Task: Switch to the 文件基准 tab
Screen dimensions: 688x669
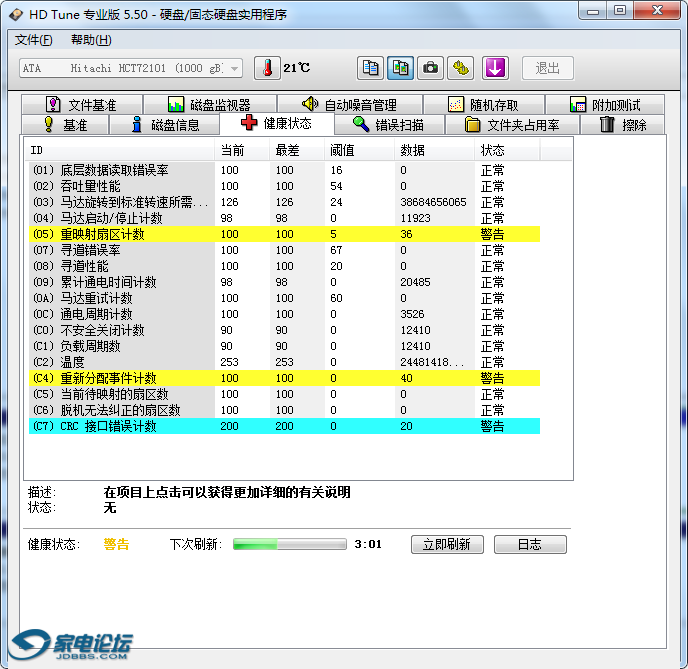Action: (82, 105)
